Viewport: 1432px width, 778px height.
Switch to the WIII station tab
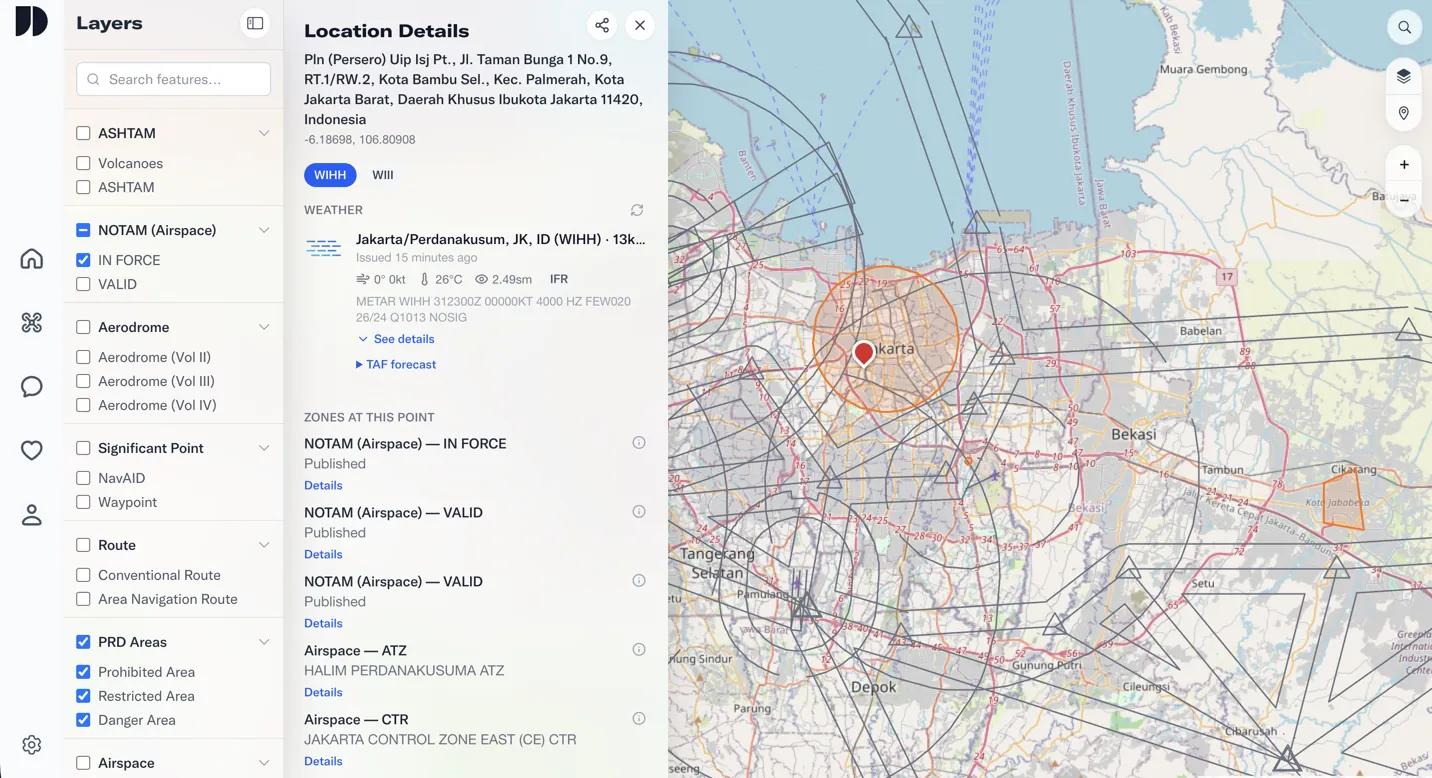(x=383, y=175)
